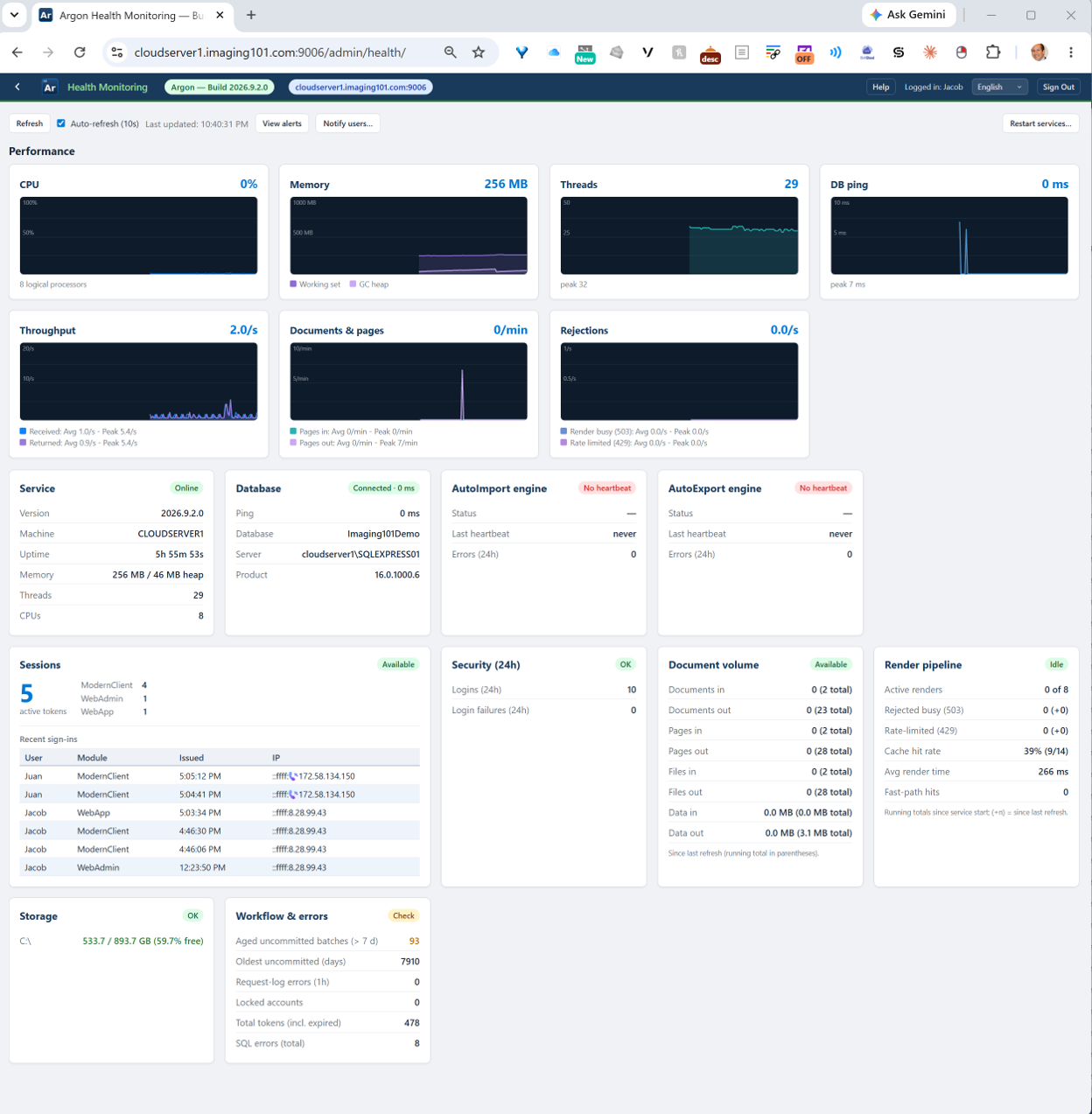The image size is (1092, 1114).
Task: Click the Argon 'Ar' logo icon
Action: point(50,87)
